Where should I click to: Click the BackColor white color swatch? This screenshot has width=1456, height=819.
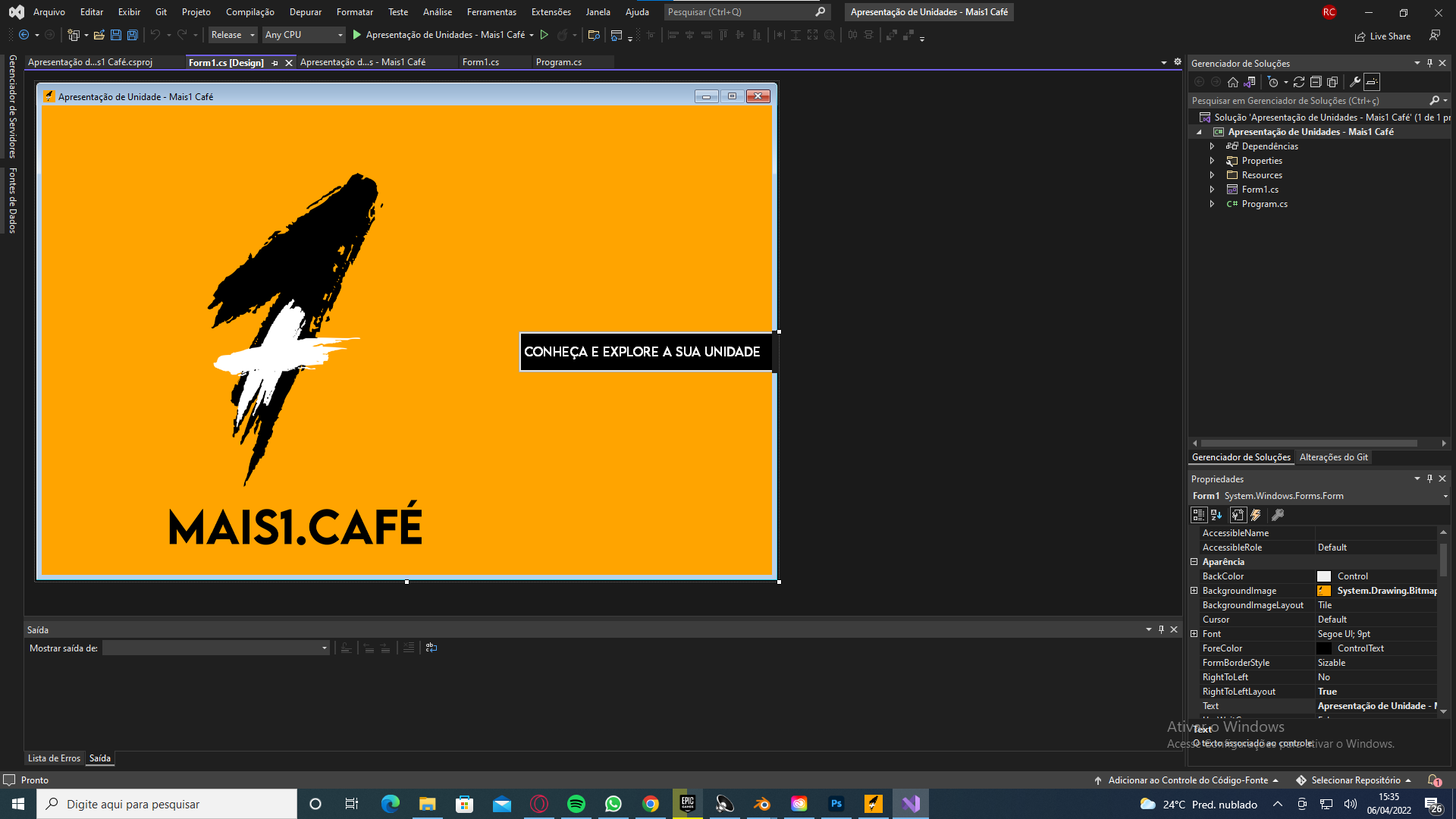coord(1324,576)
